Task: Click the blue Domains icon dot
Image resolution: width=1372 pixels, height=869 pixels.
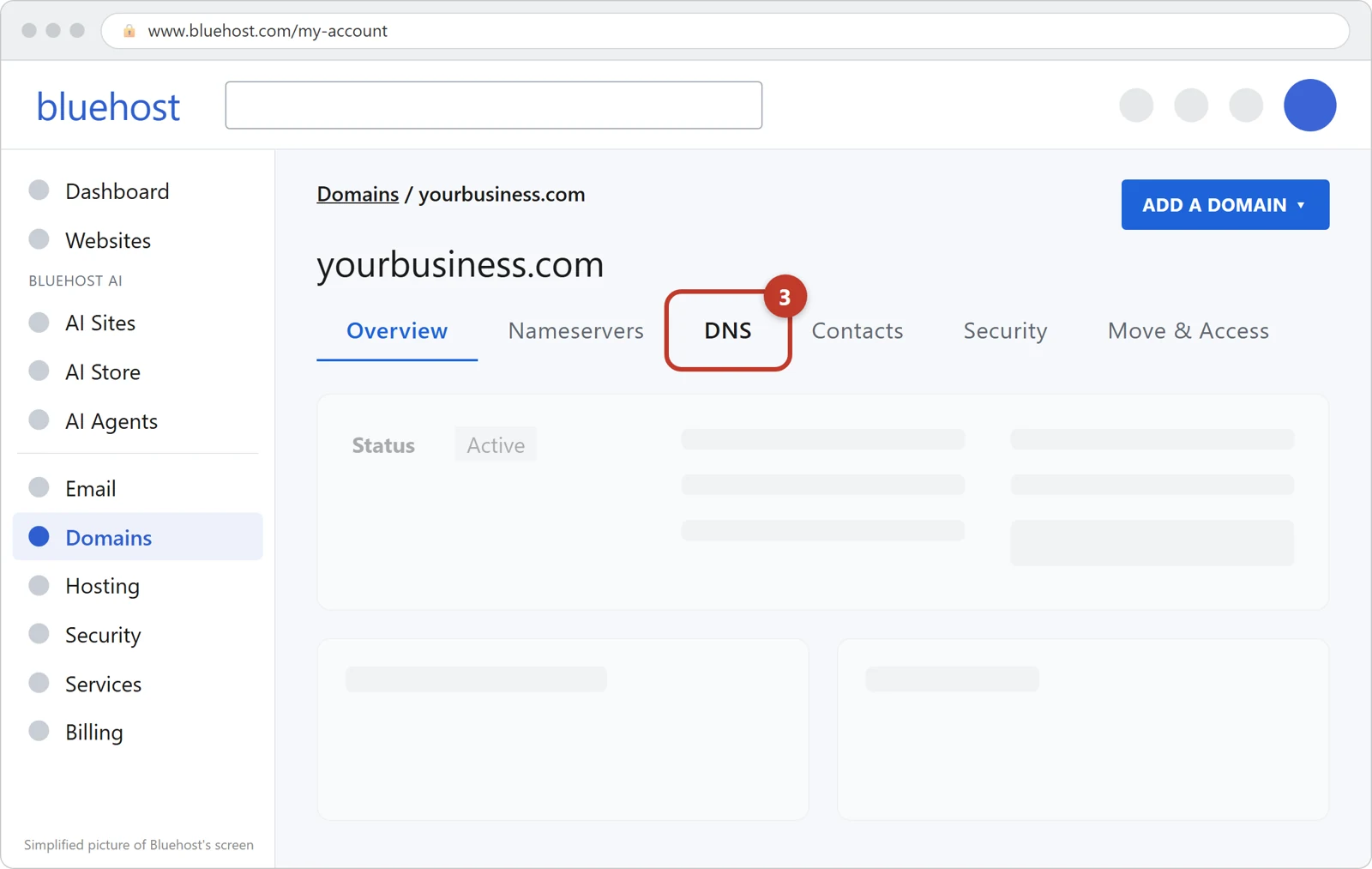Action: point(39,536)
